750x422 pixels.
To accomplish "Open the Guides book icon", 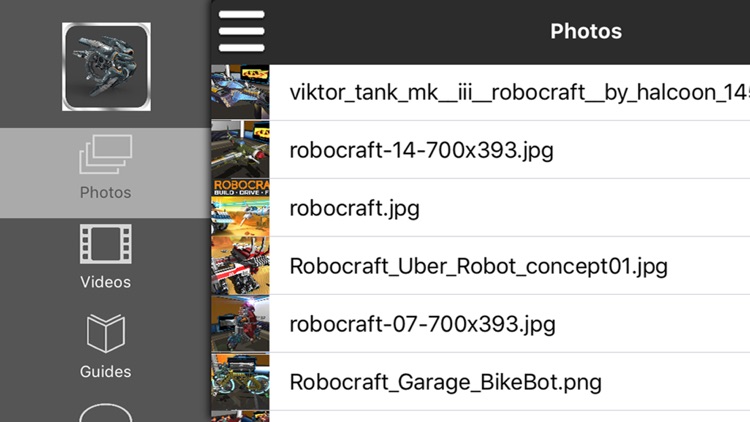I will (x=106, y=333).
